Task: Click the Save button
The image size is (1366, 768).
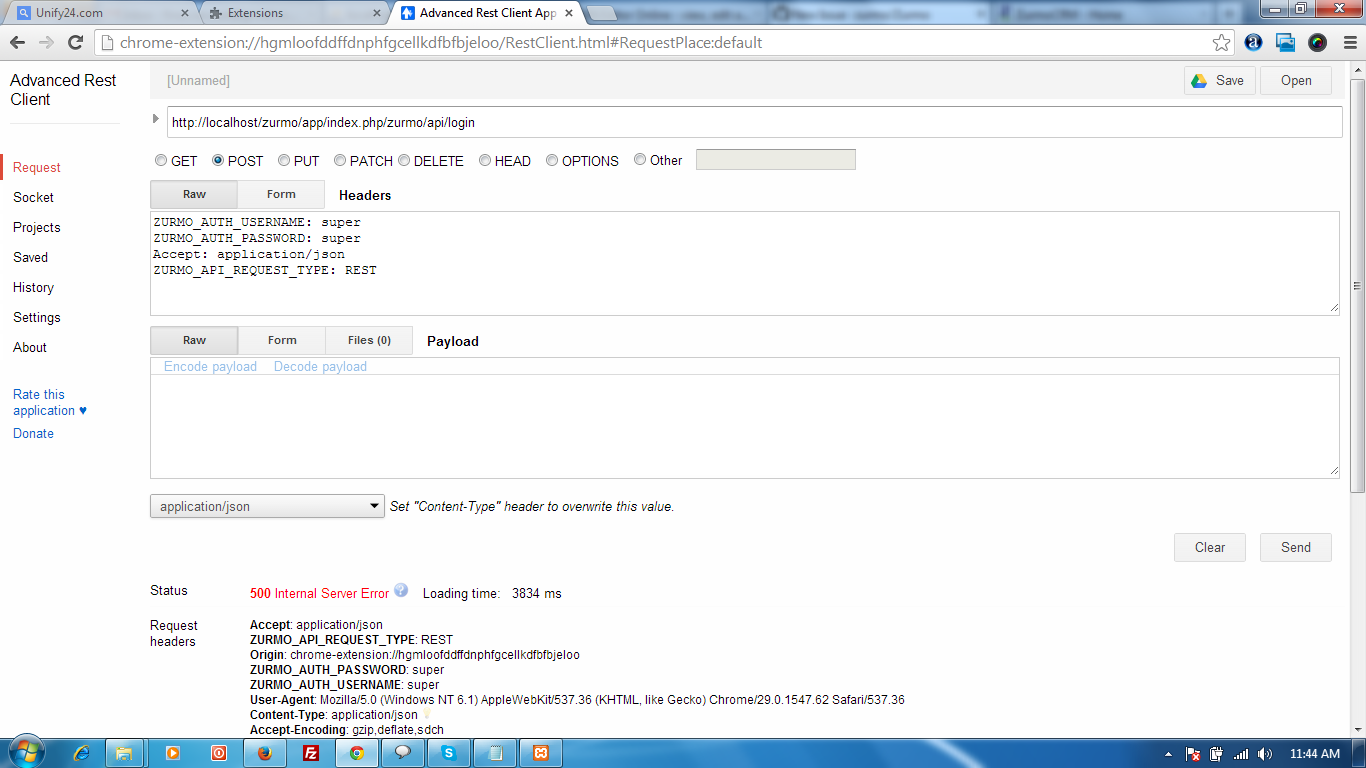Action: [1220, 81]
